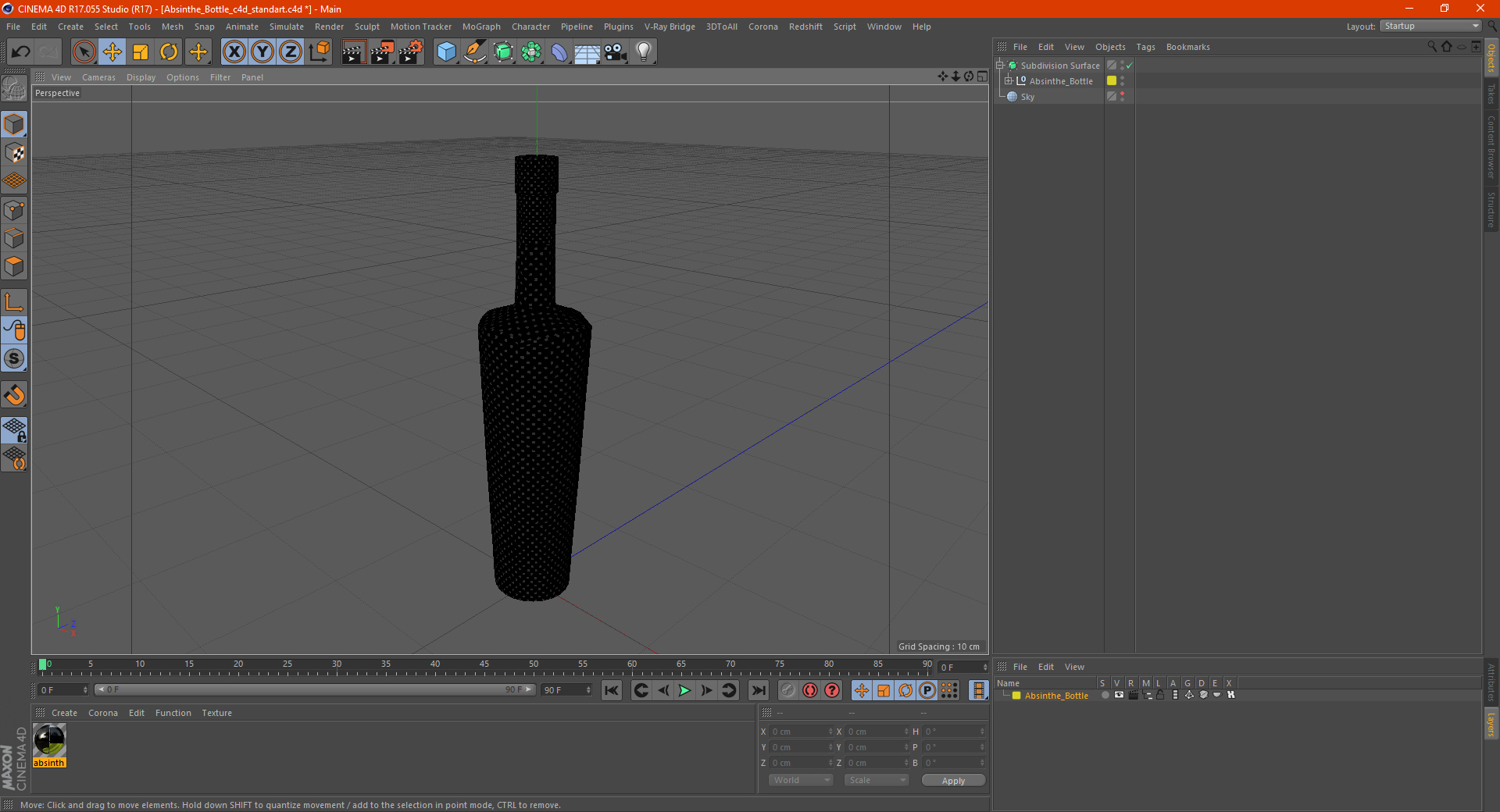Toggle Enable Snap S icon

(x=14, y=359)
